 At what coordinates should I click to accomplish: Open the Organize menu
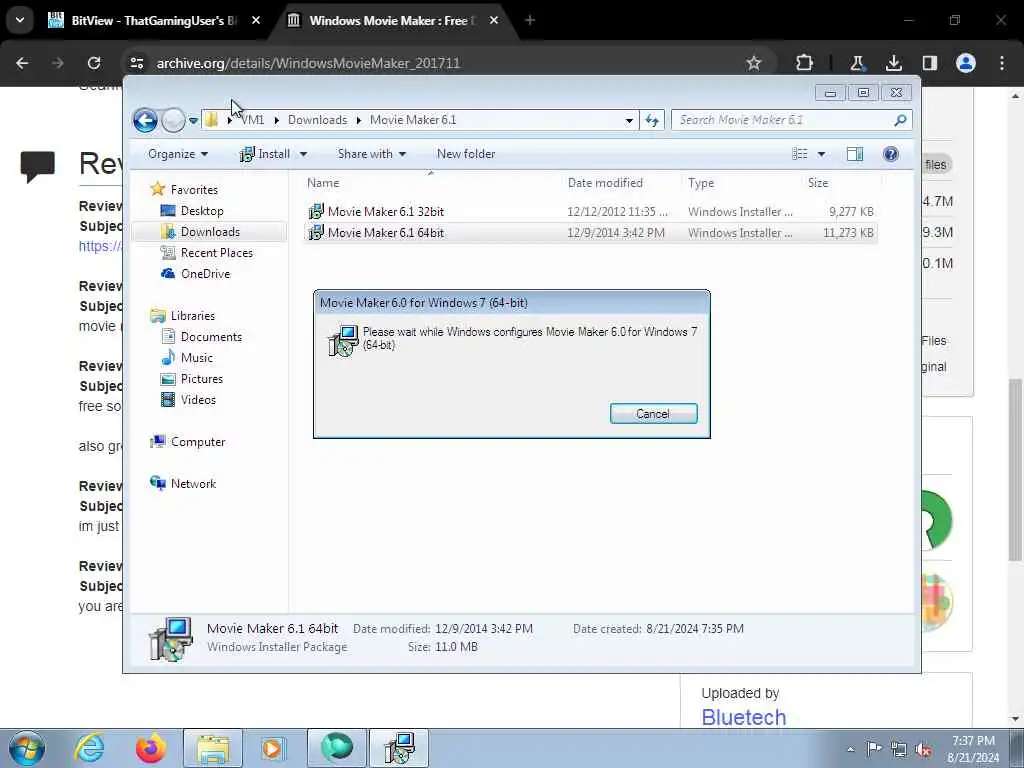click(x=178, y=154)
